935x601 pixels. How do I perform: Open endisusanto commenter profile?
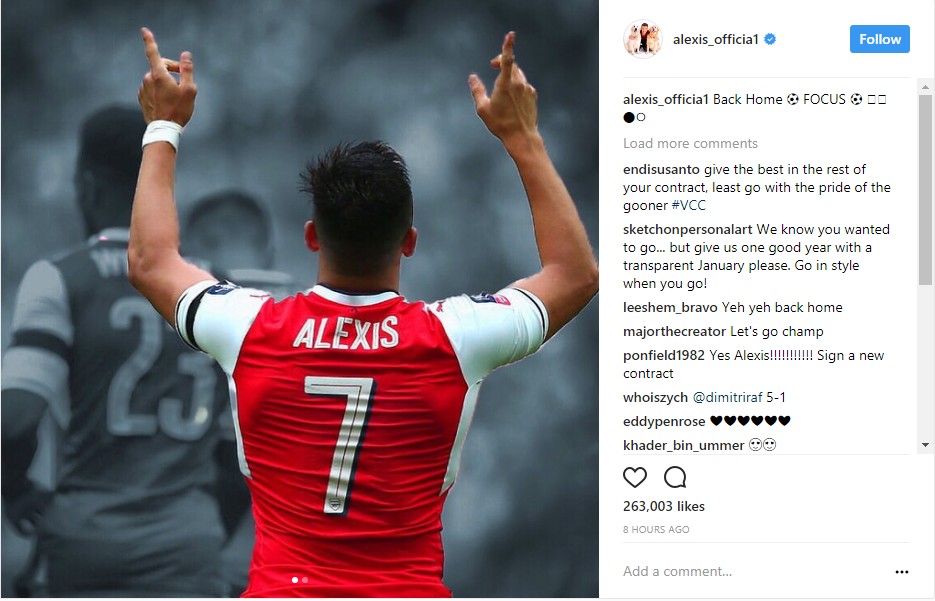coord(661,169)
